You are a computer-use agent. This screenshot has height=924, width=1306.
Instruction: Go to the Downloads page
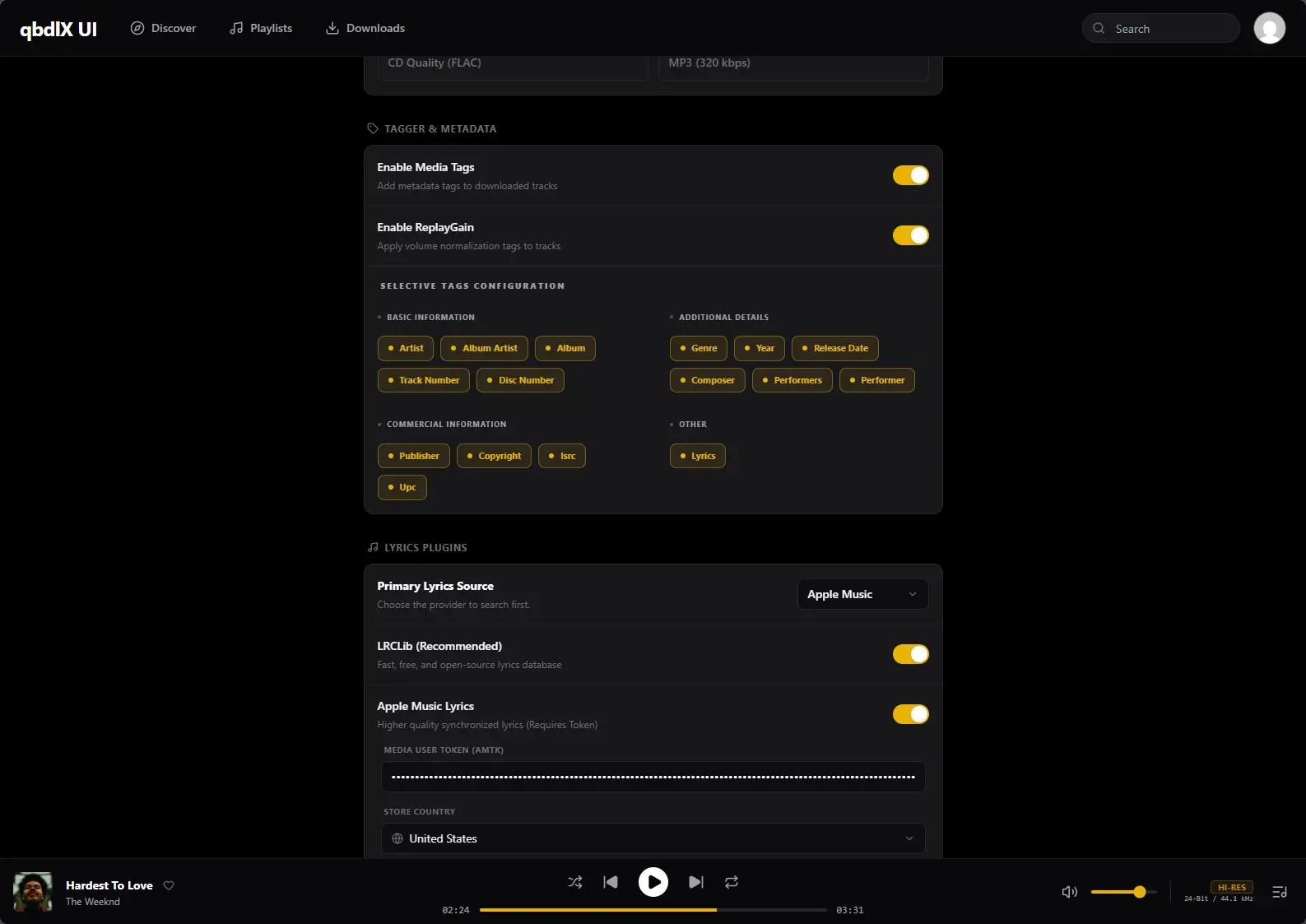click(365, 28)
